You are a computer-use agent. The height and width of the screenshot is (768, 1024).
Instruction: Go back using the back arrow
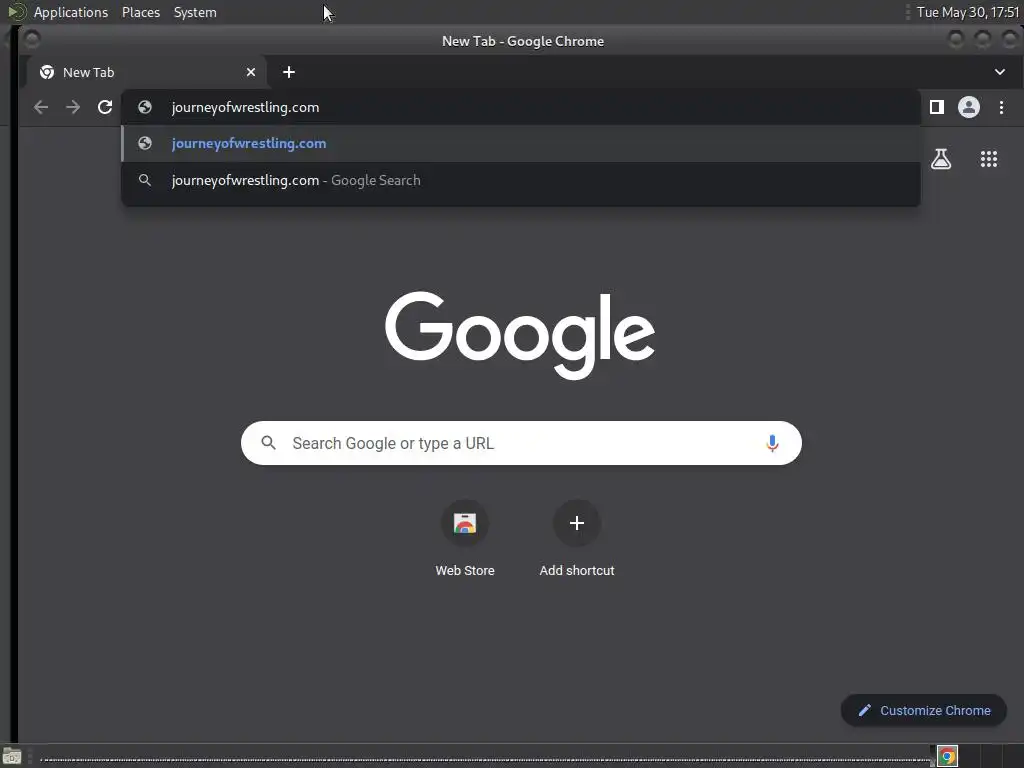(x=41, y=107)
